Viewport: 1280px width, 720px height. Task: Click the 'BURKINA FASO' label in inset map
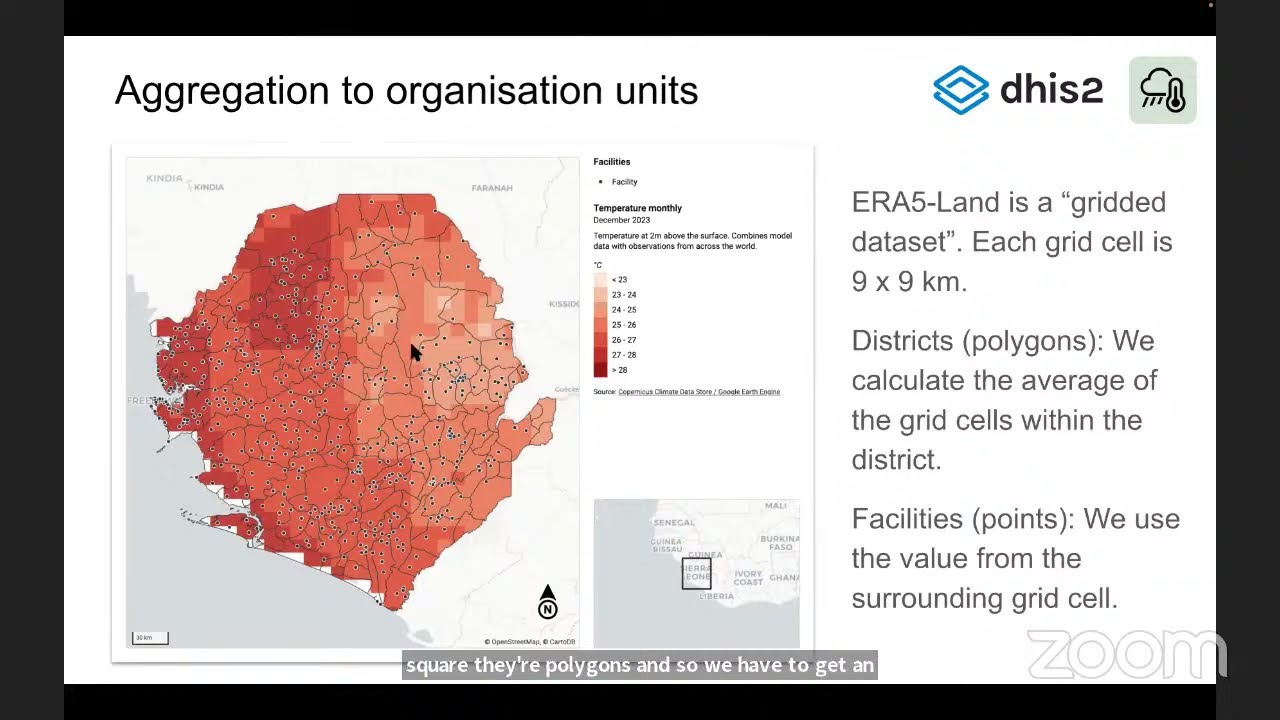(779, 543)
